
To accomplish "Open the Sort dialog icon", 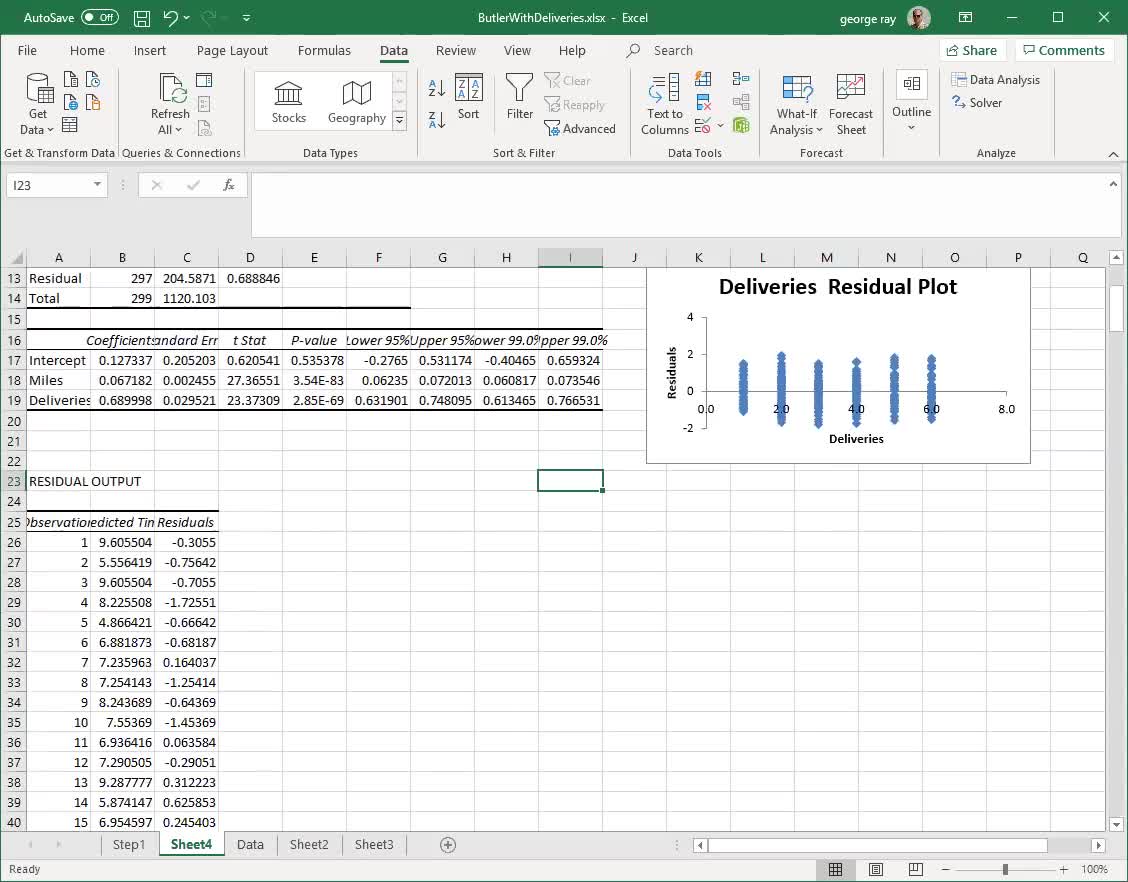I will pos(468,97).
